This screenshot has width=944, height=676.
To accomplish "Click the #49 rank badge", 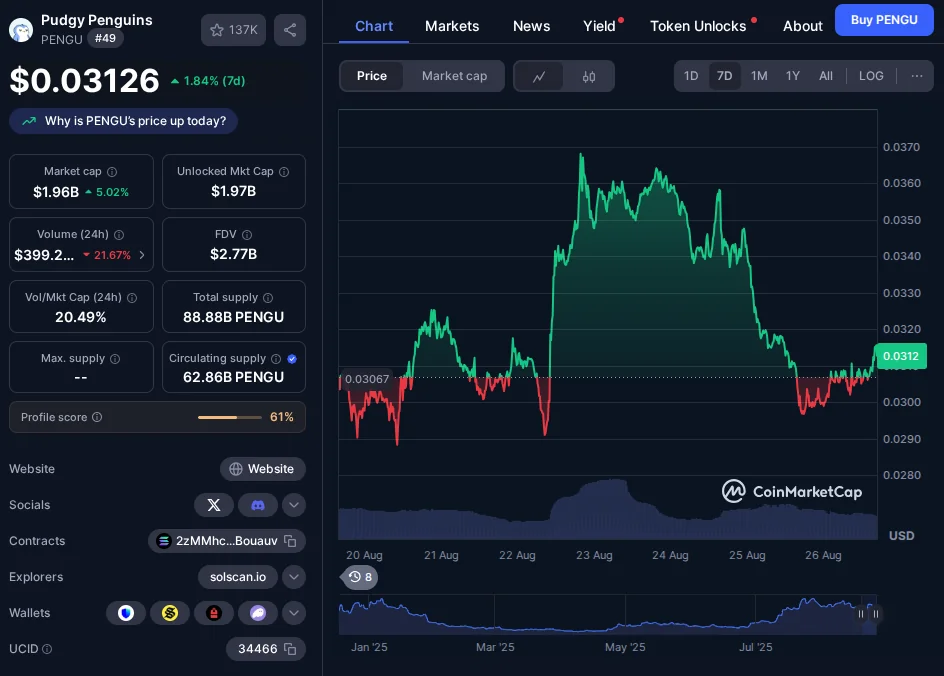I will (x=105, y=39).
